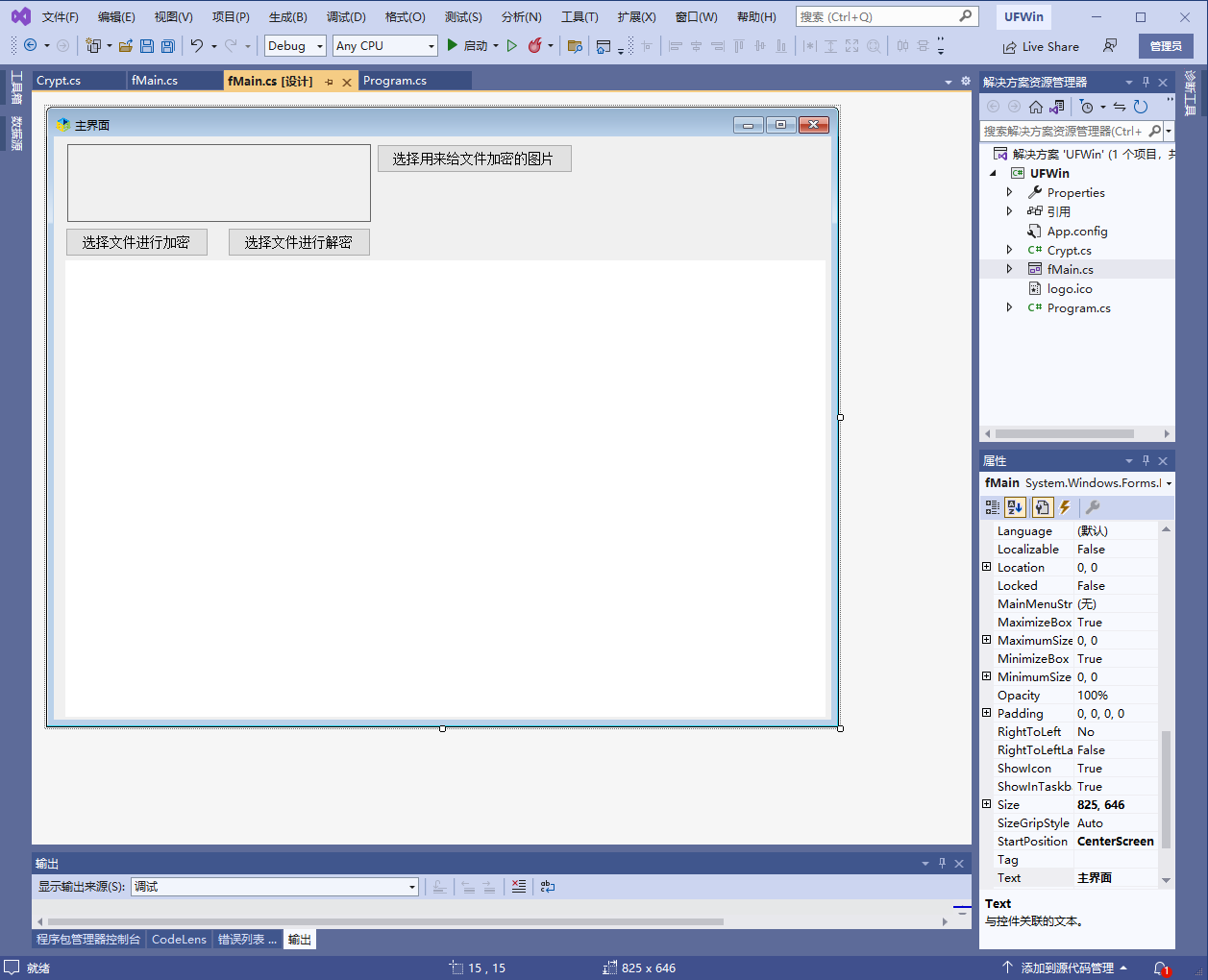Start debugging with the green 启动 button
The image size is (1208, 980).
(468, 45)
